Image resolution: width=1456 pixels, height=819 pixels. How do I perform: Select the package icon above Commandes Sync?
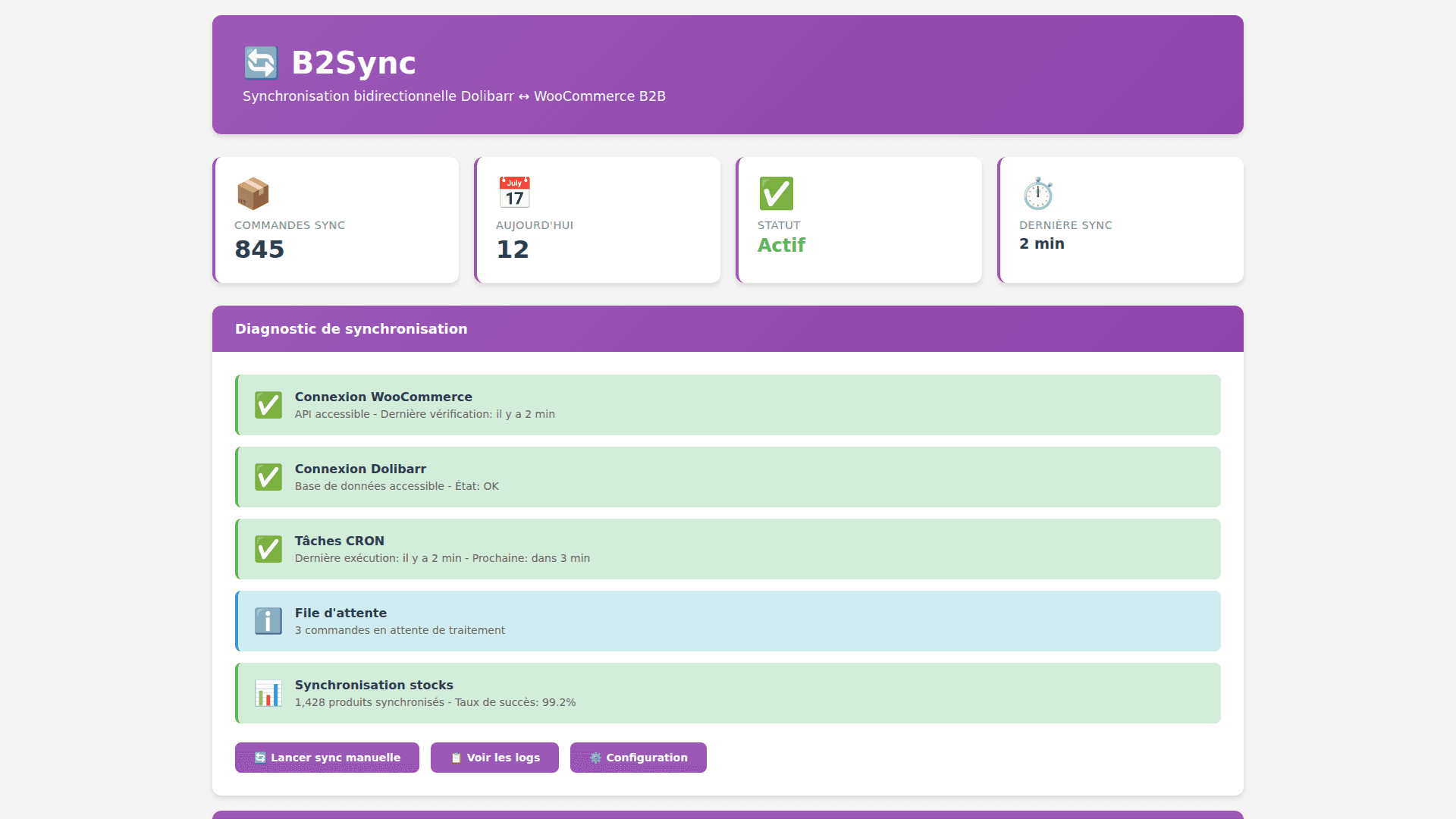253,193
